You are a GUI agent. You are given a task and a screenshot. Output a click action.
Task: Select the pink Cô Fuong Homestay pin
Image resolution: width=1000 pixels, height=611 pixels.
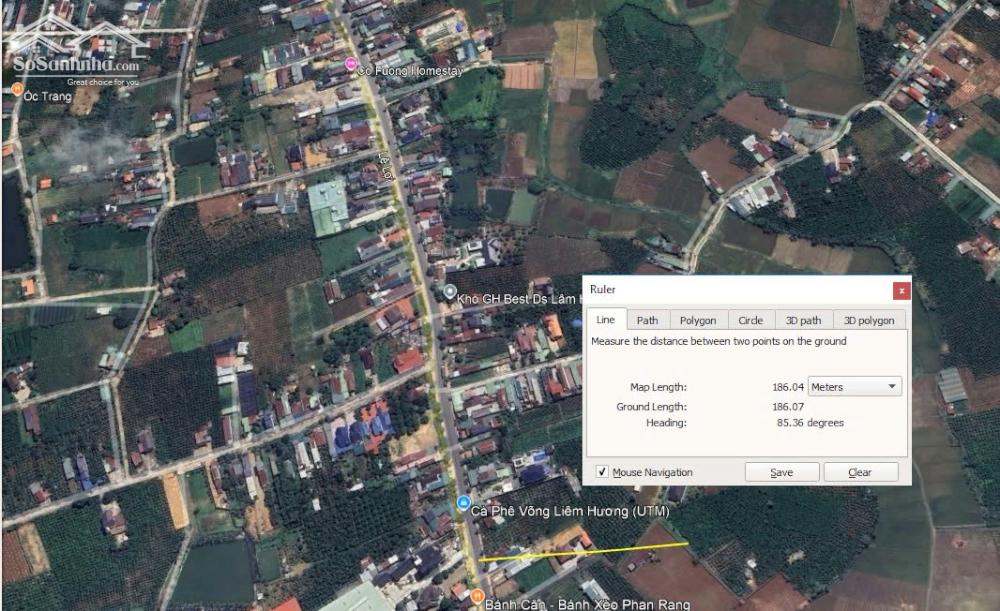(350, 64)
